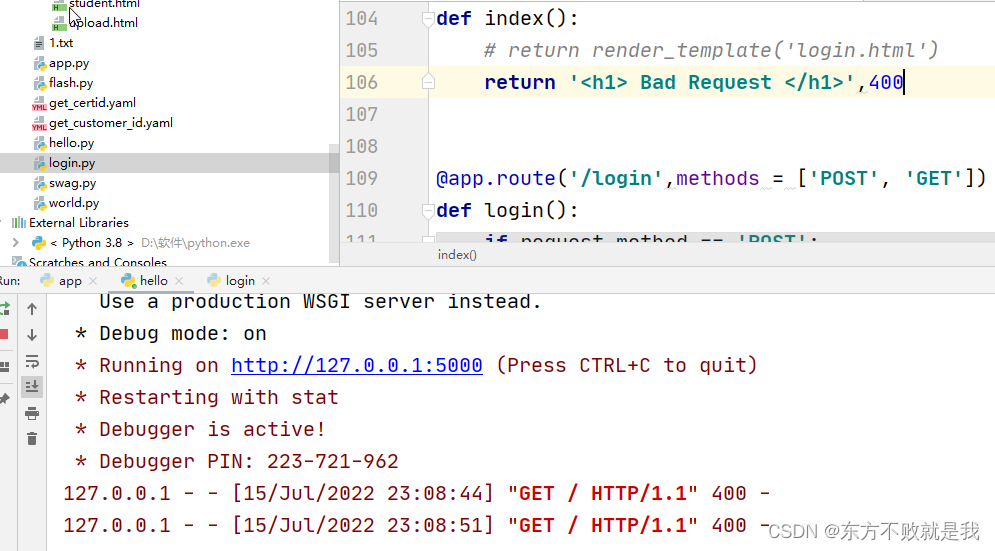Close the app run tab

(x=93, y=281)
